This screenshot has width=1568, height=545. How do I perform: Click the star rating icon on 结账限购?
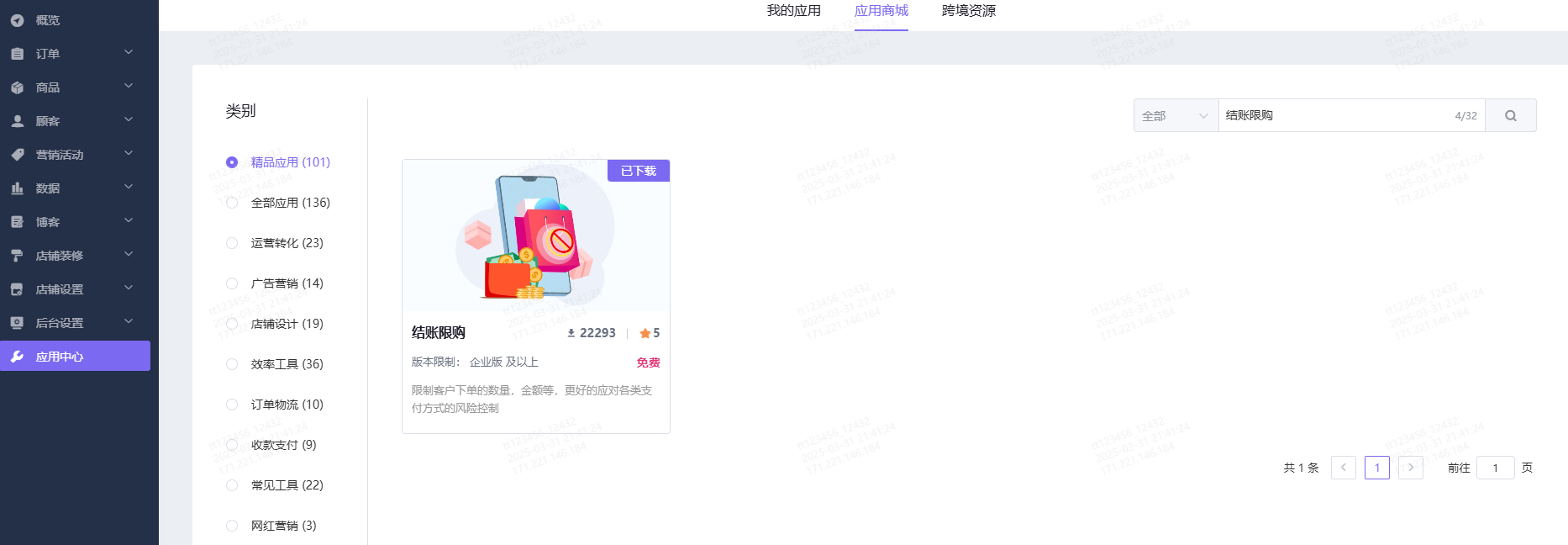[x=645, y=333]
